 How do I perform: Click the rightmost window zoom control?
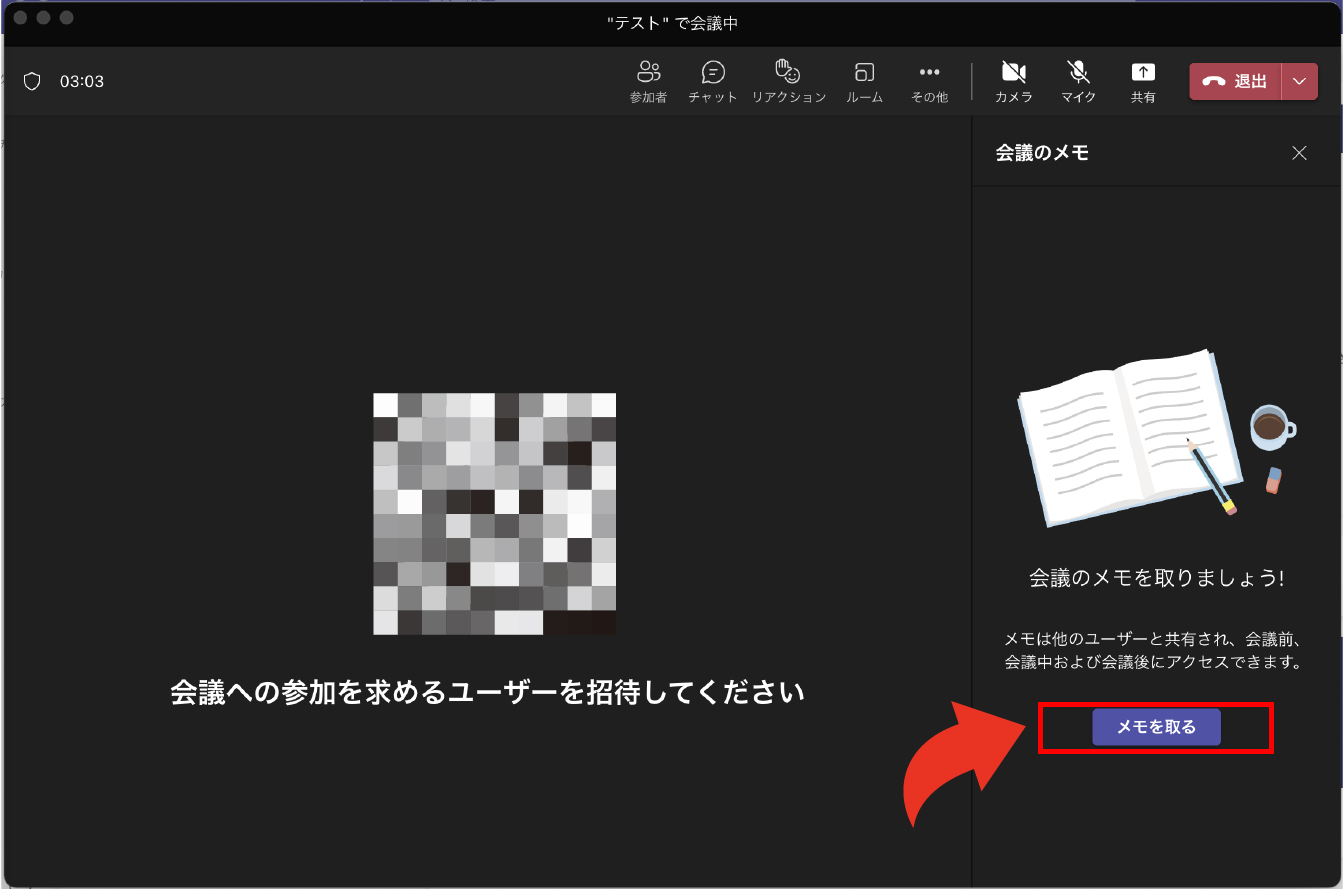[66, 18]
